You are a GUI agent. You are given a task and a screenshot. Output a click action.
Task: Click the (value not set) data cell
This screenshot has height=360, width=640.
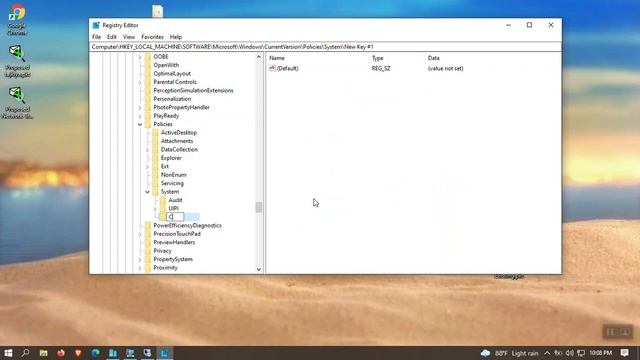445,68
